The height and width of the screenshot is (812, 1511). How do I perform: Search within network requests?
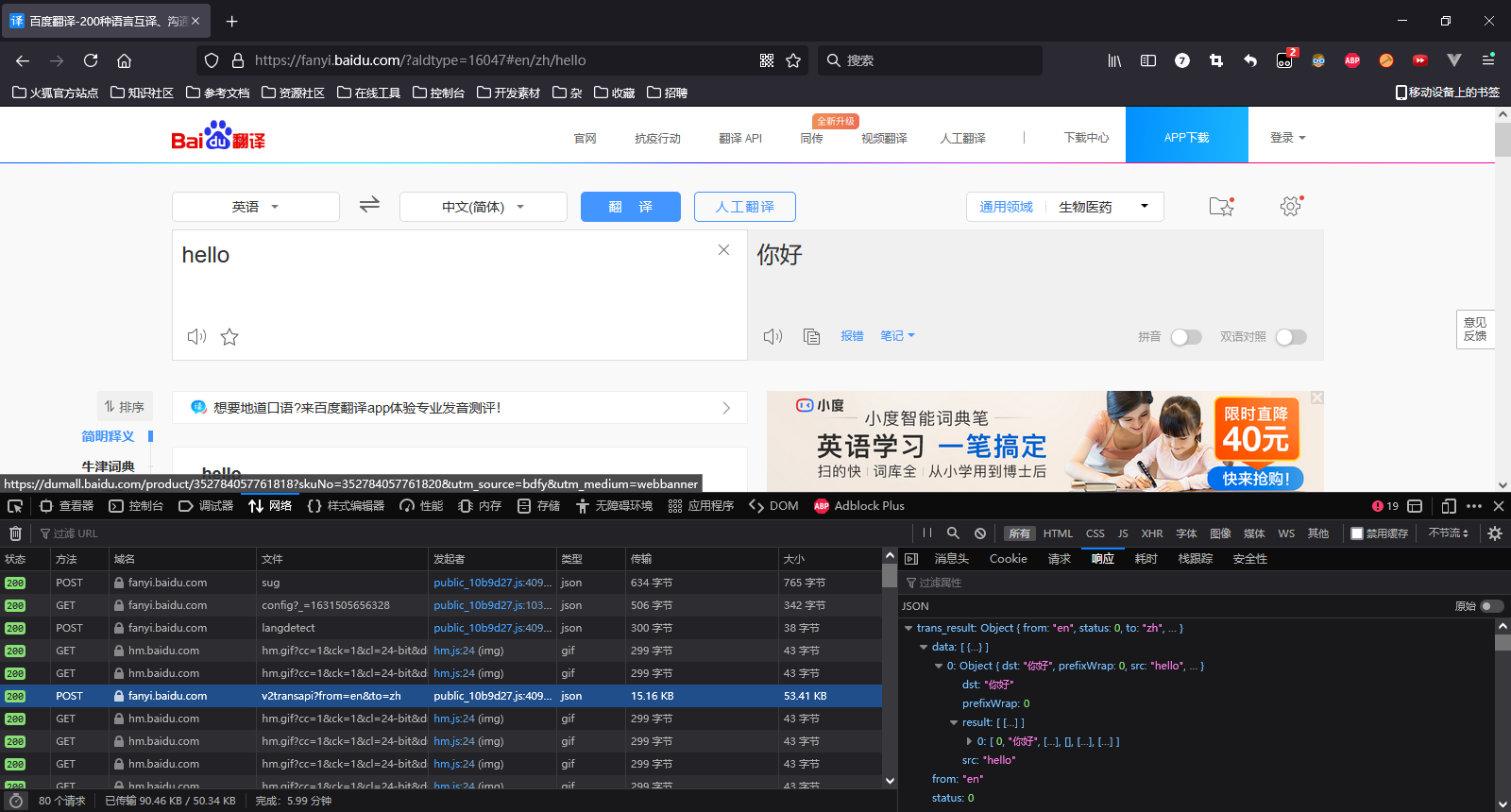tap(953, 533)
